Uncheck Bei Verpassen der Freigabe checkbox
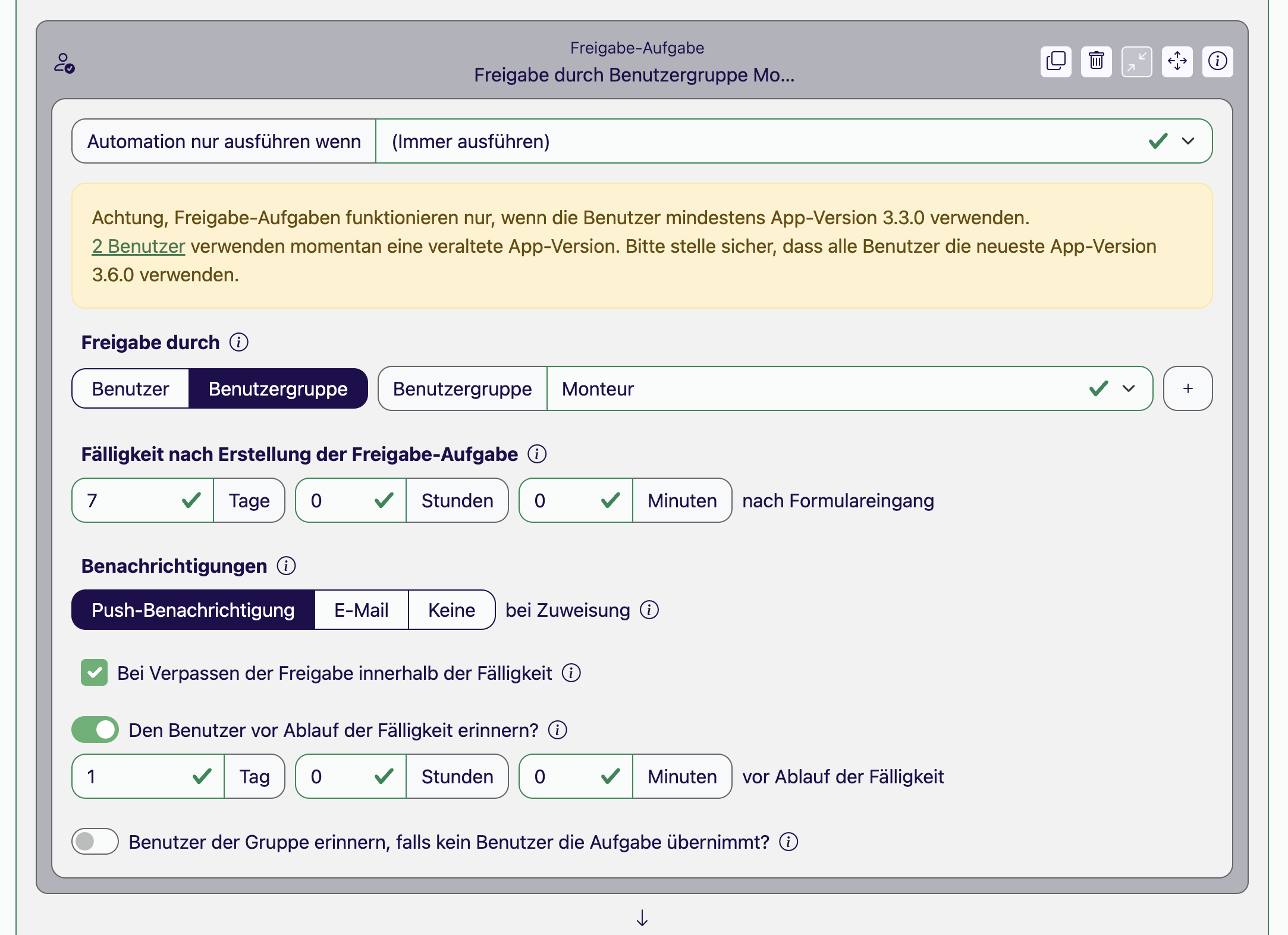This screenshot has width=1288, height=935. (x=95, y=673)
